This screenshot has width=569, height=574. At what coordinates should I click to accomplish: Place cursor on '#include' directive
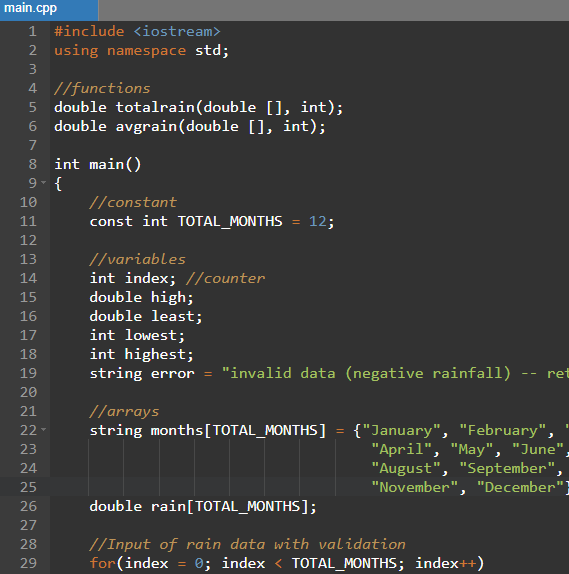pyautogui.click(x=89, y=31)
